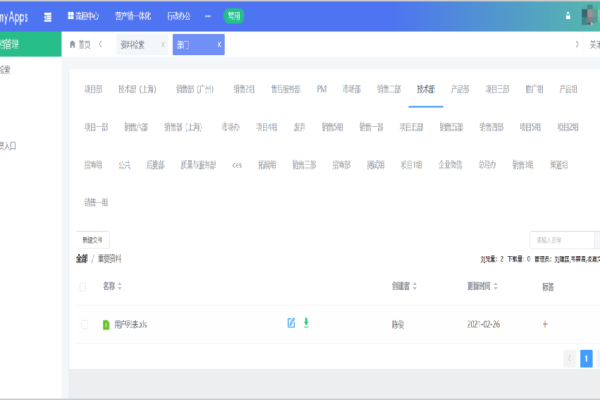Select the ces department tab
The height and width of the screenshot is (400, 600).
click(x=237, y=165)
